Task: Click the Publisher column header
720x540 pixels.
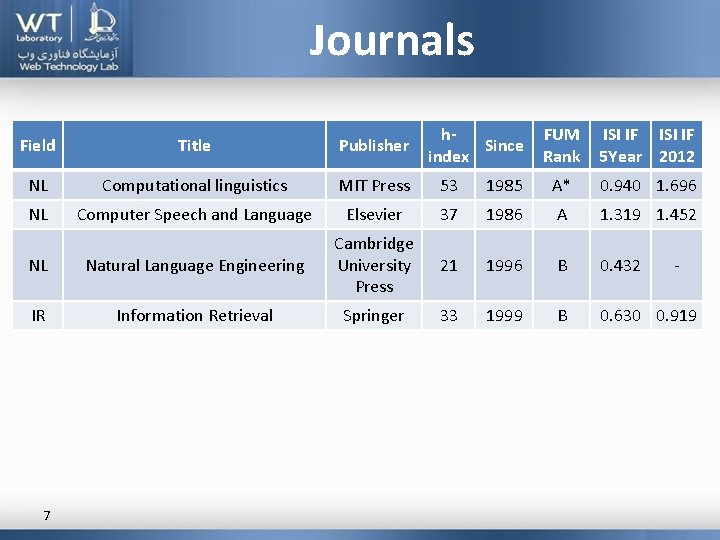Action: tap(374, 145)
